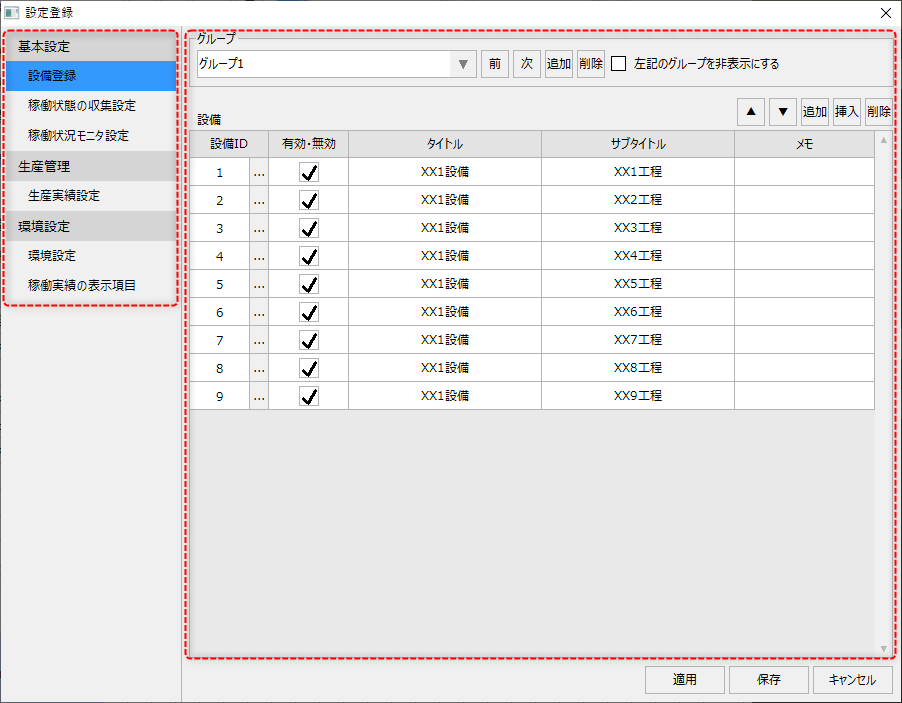
Task: Move selected equipment row up using ▲ arrow
Action: pyautogui.click(x=751, y=111)
